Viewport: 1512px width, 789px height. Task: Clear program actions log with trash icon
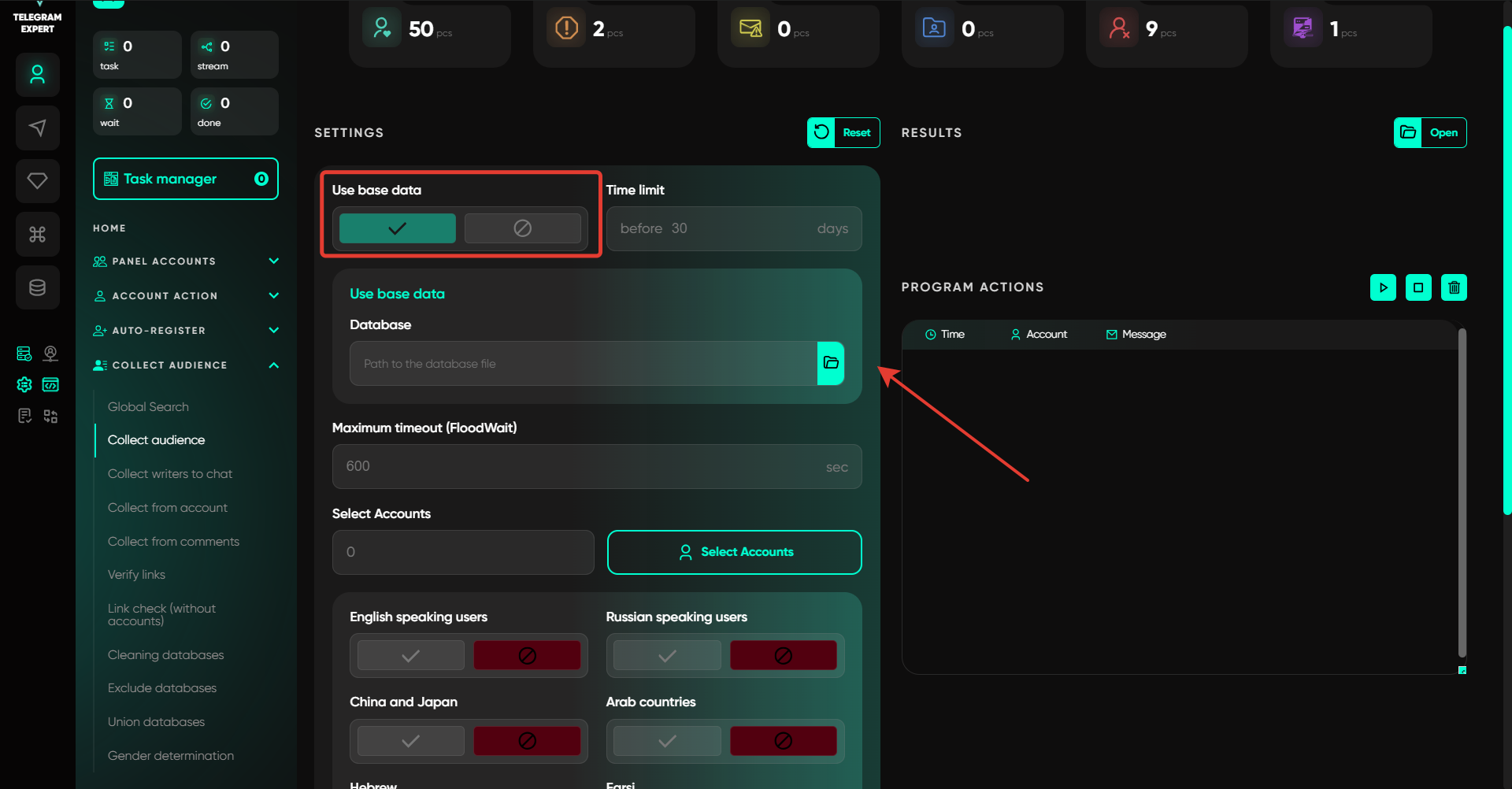[1454, 287]
